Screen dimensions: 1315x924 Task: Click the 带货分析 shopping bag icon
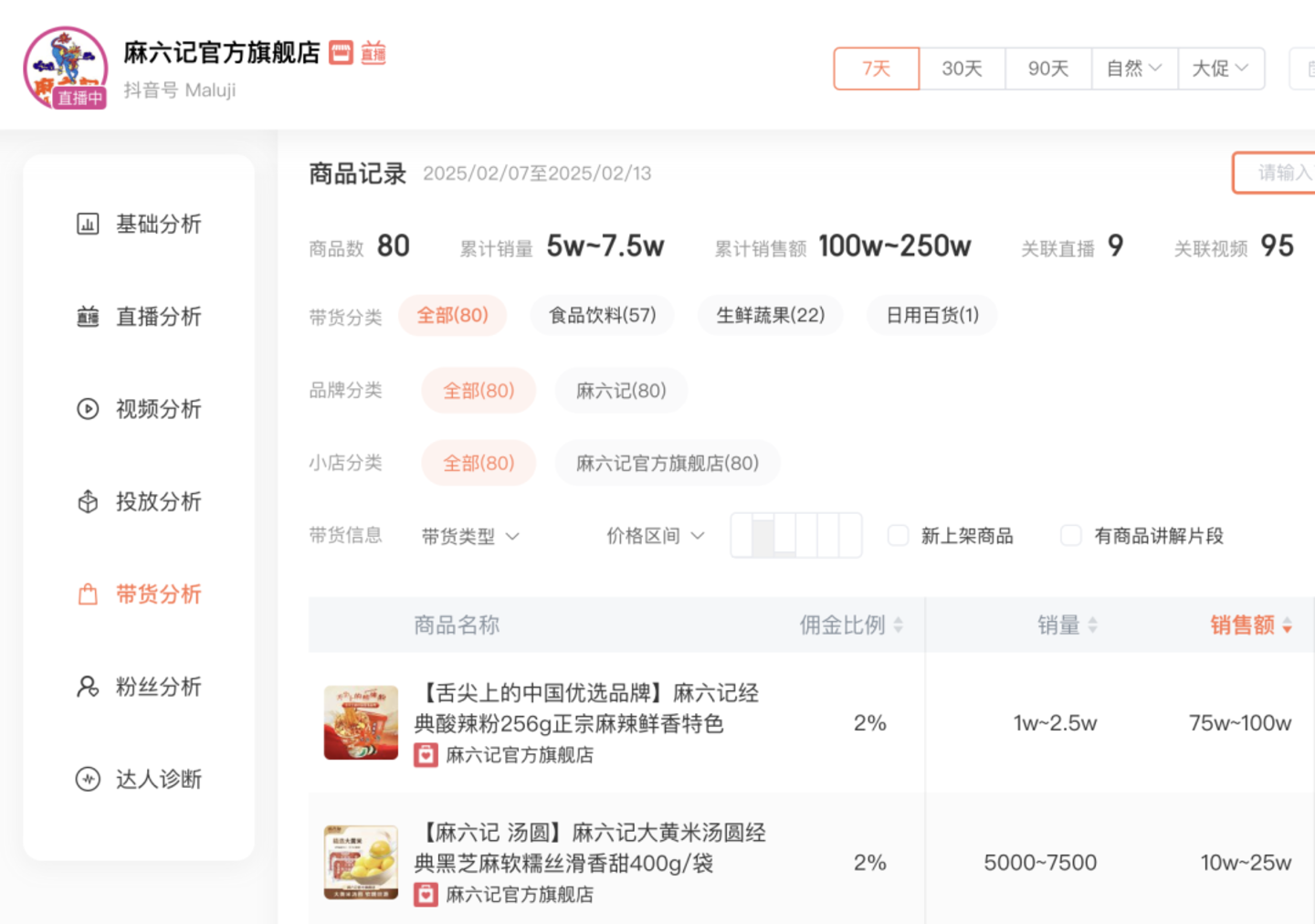pos(88,594)
